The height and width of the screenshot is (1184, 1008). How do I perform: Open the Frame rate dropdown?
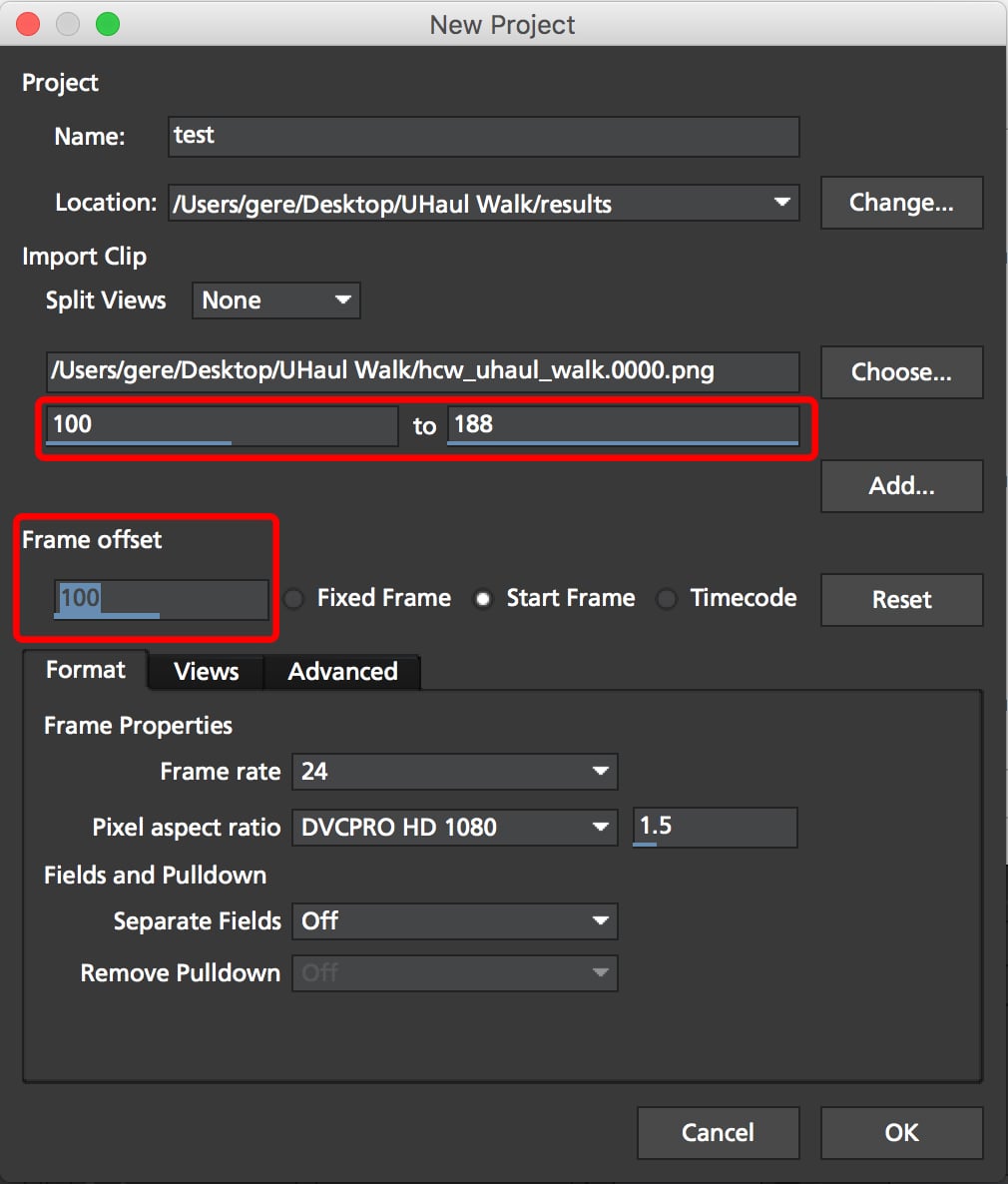[454, 772]
